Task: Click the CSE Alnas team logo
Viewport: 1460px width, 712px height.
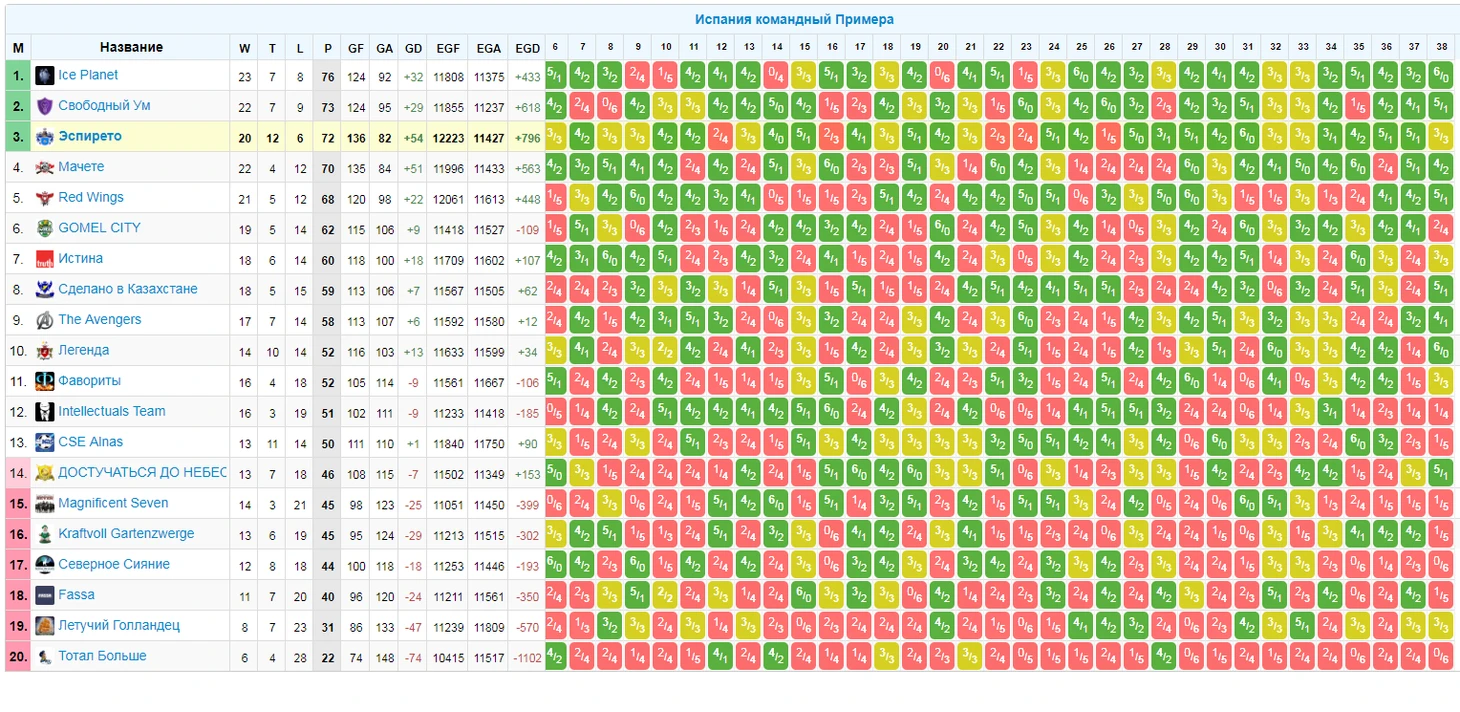Action: (44, 442)
